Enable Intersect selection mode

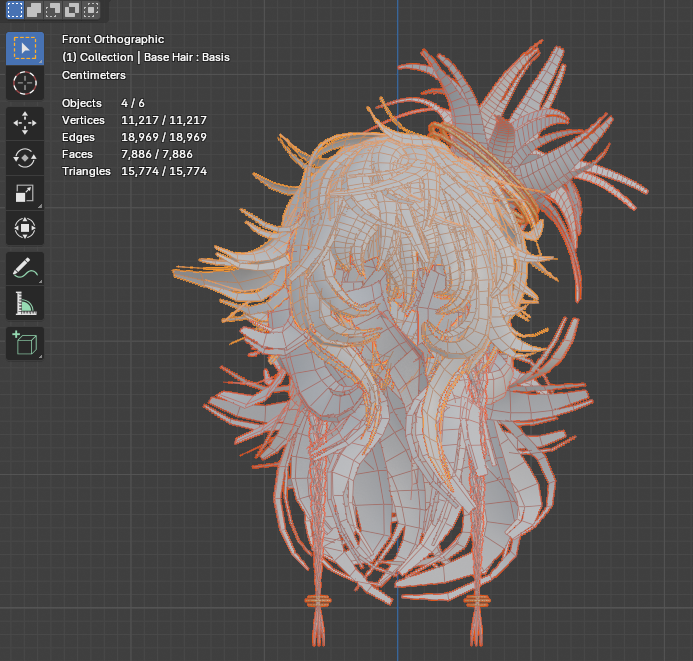91,10
